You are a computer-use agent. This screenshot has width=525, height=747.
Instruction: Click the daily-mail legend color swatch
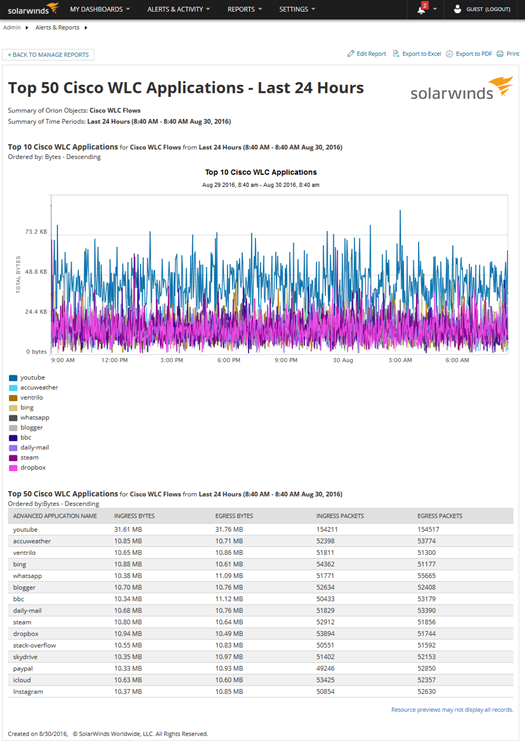(x=13, y=448)
